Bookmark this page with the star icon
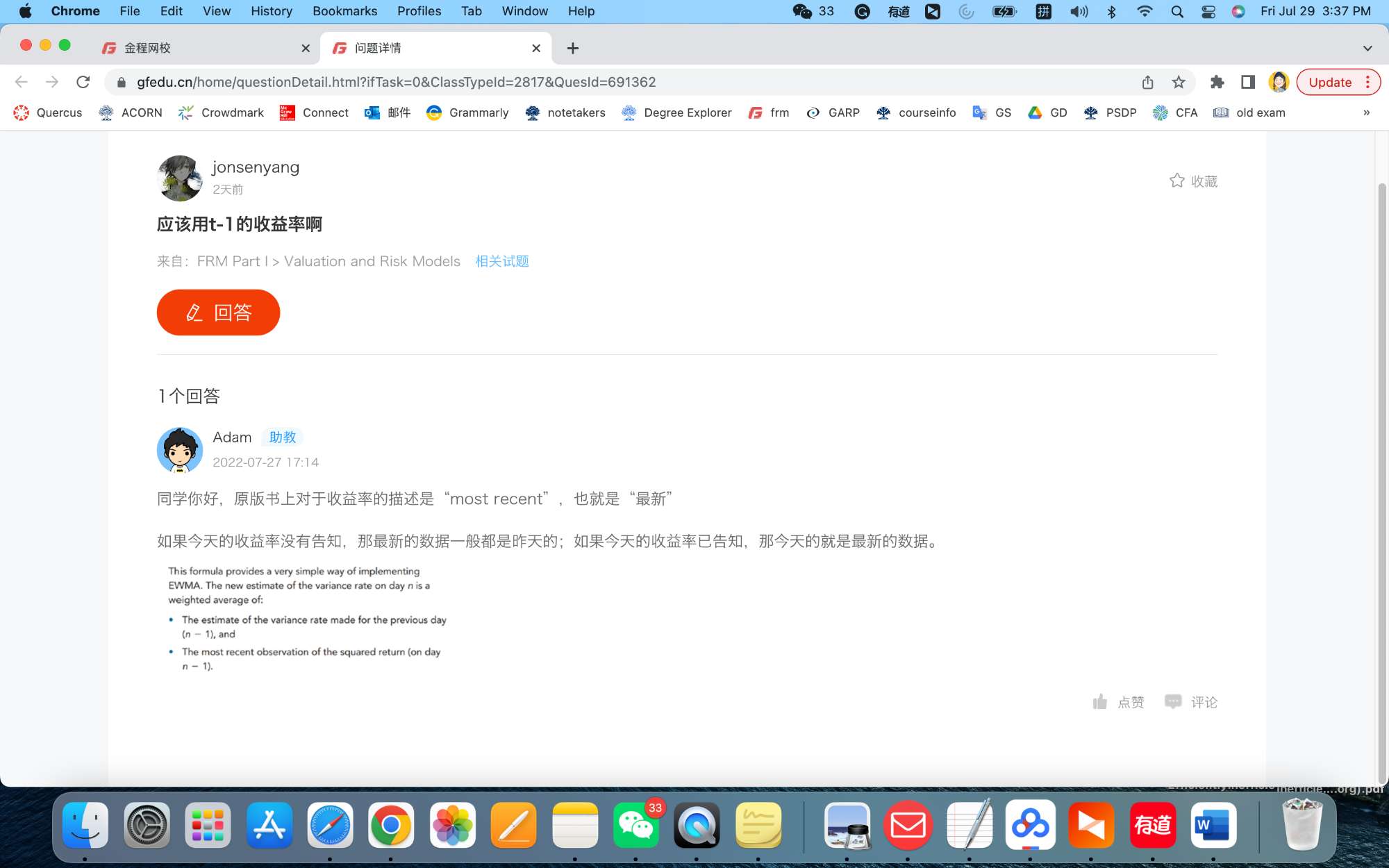The image size is (1389, 868). (x=1179, y=82)
